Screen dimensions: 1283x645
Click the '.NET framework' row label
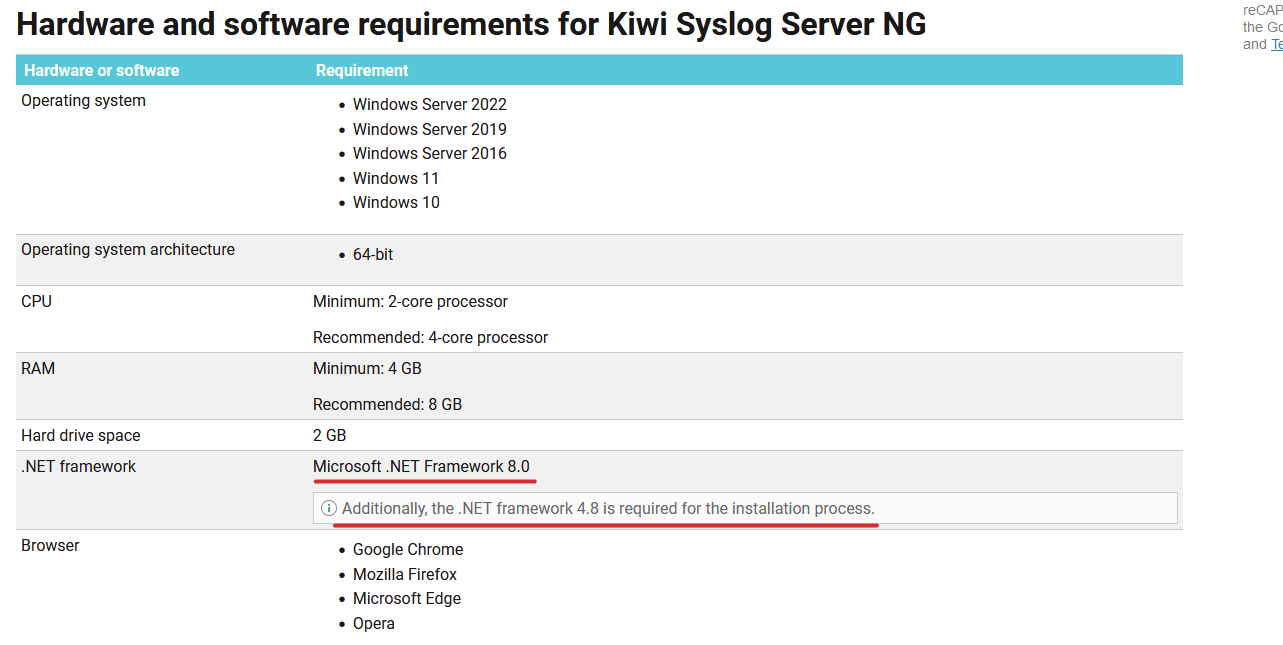tap(78, 466)
